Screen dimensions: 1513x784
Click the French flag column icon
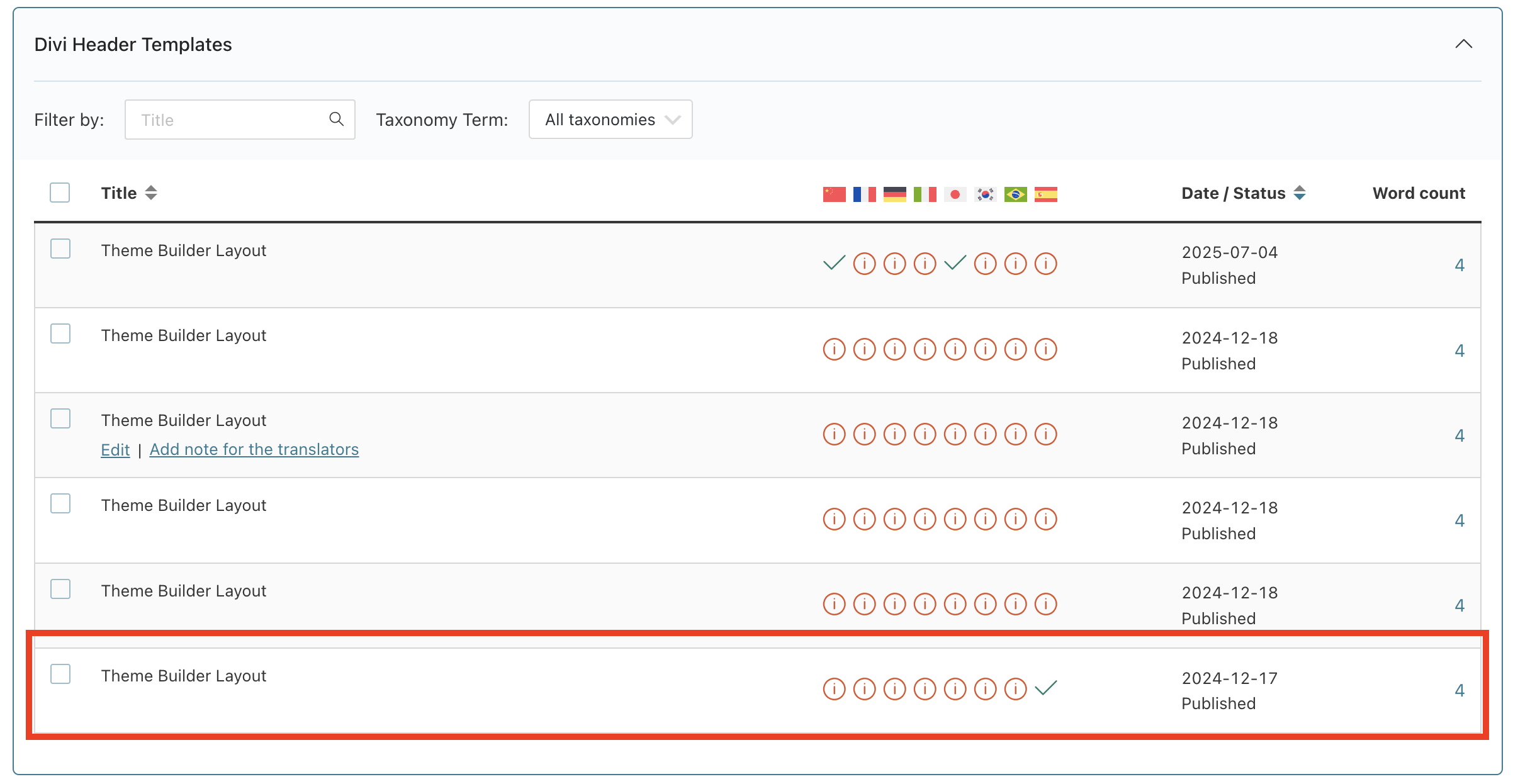tap(864, 194)
